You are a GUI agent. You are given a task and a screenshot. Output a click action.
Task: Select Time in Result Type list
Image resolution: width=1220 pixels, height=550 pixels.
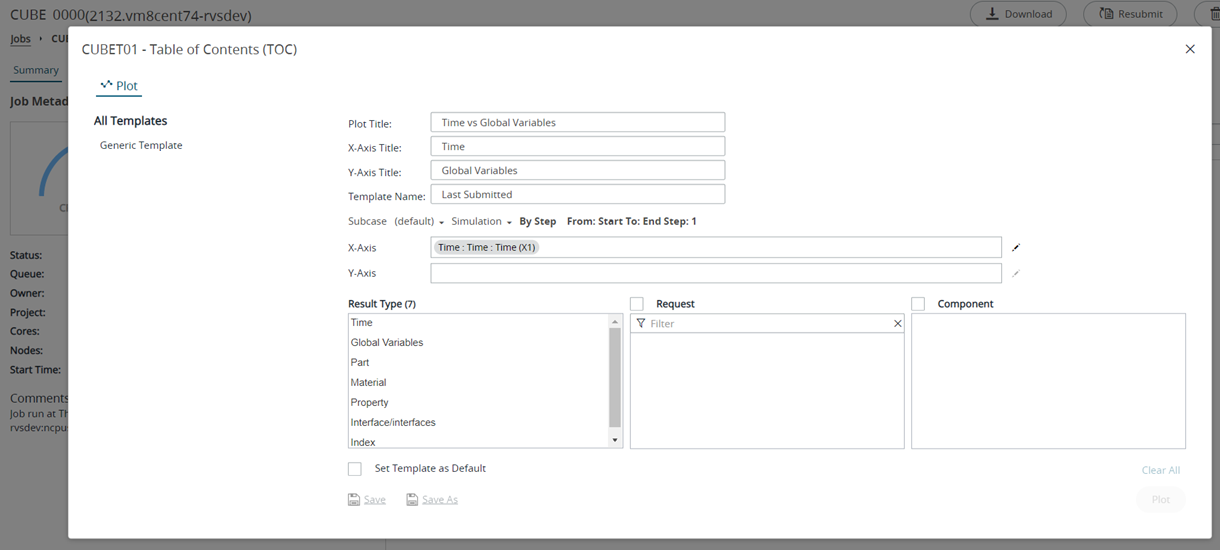coord(479,322)
